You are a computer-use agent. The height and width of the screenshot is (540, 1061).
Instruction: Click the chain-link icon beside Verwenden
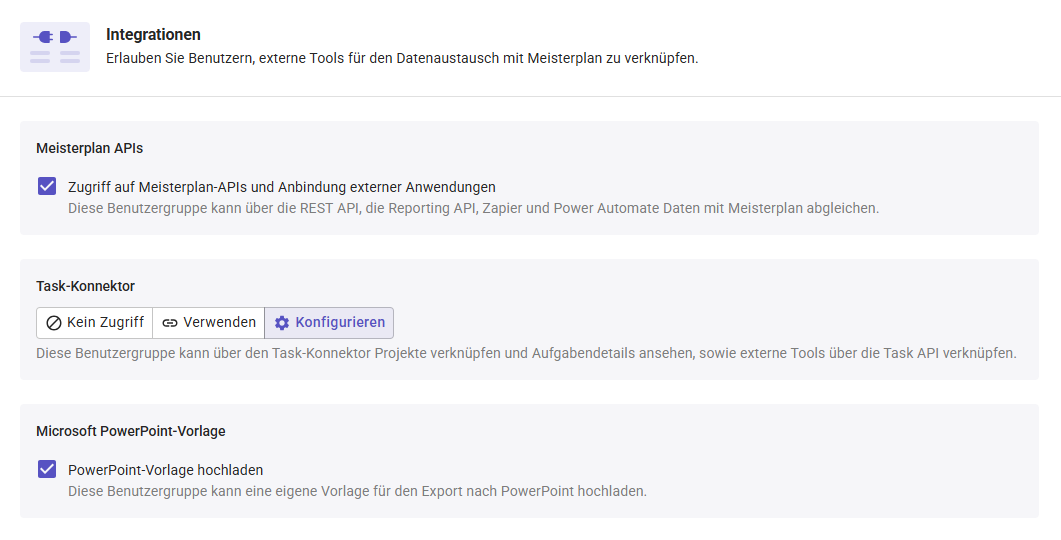click(170, 323)
